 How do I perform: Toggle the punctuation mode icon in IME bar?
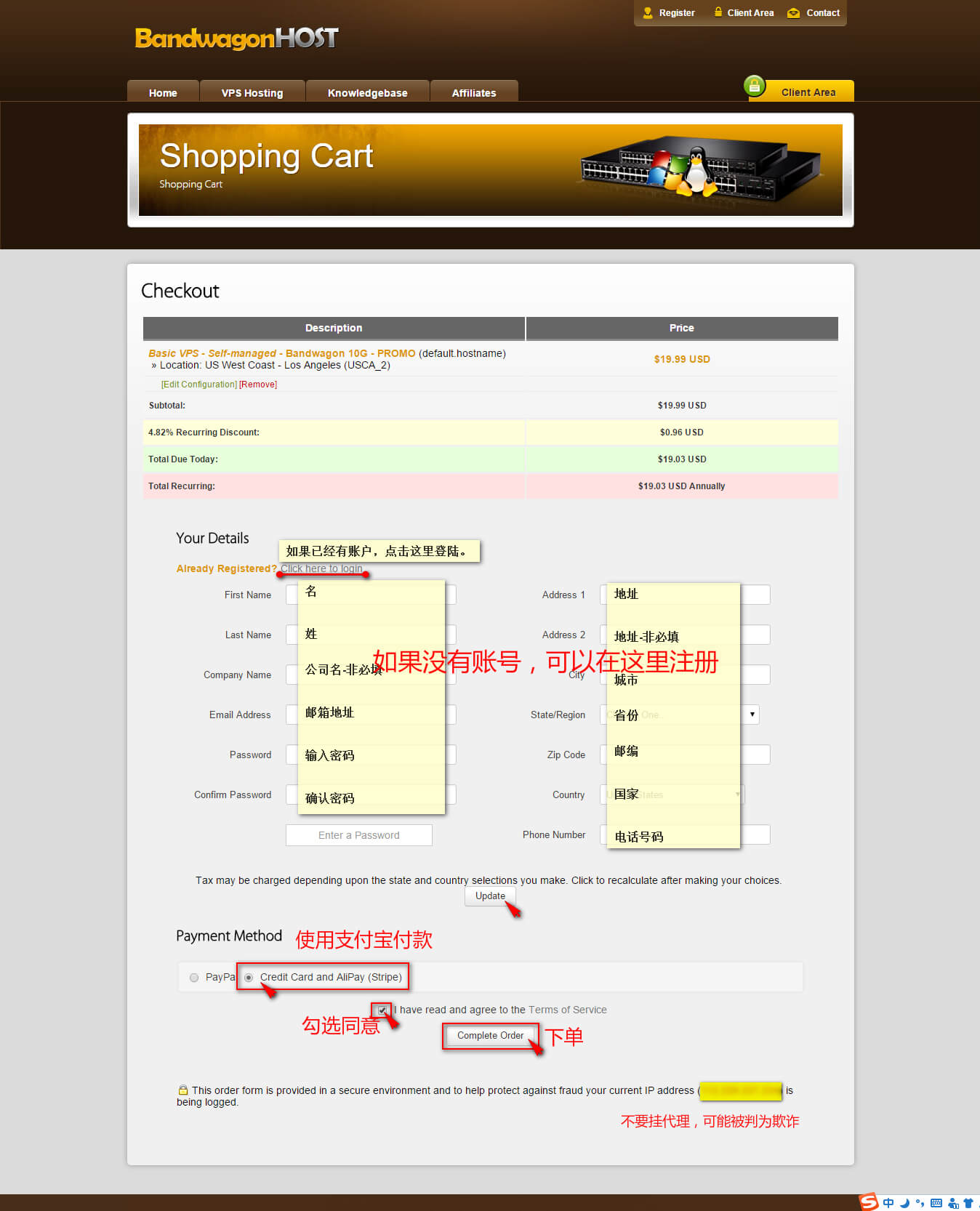click(920, 1203)
